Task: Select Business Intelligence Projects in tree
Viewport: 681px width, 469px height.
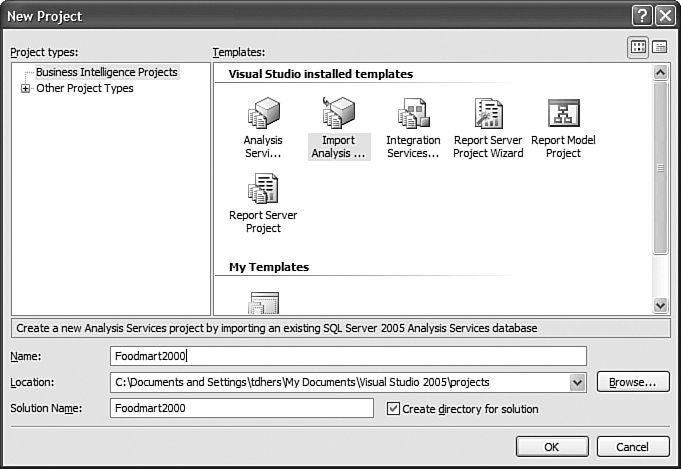Action: click(107, 72)
